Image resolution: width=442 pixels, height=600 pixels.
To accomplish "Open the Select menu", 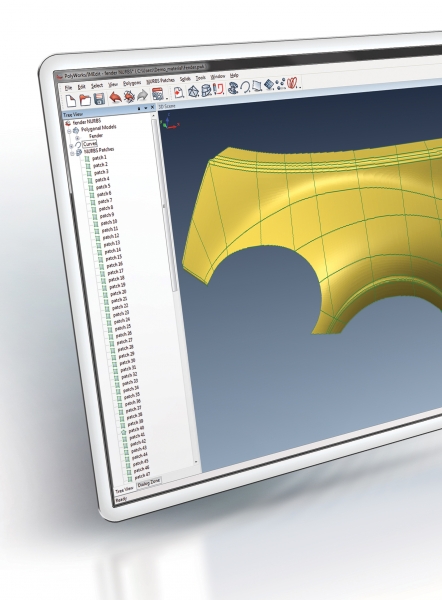I will (97, 86).
